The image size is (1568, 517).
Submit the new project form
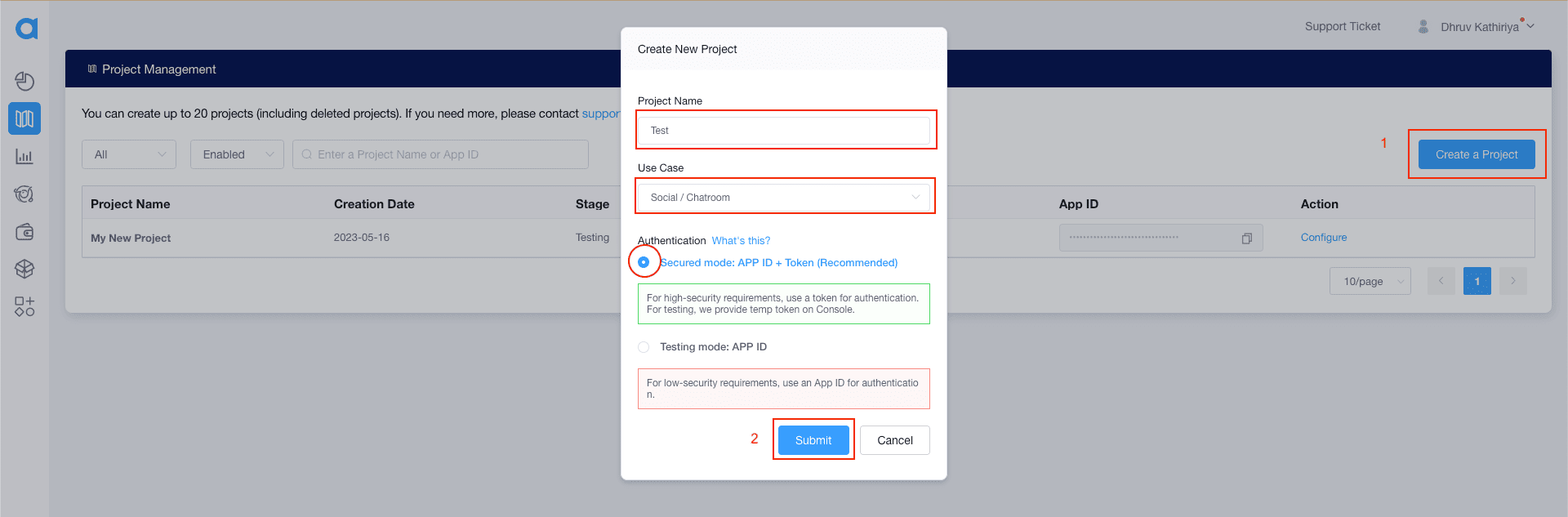click(x=813, y=440)
